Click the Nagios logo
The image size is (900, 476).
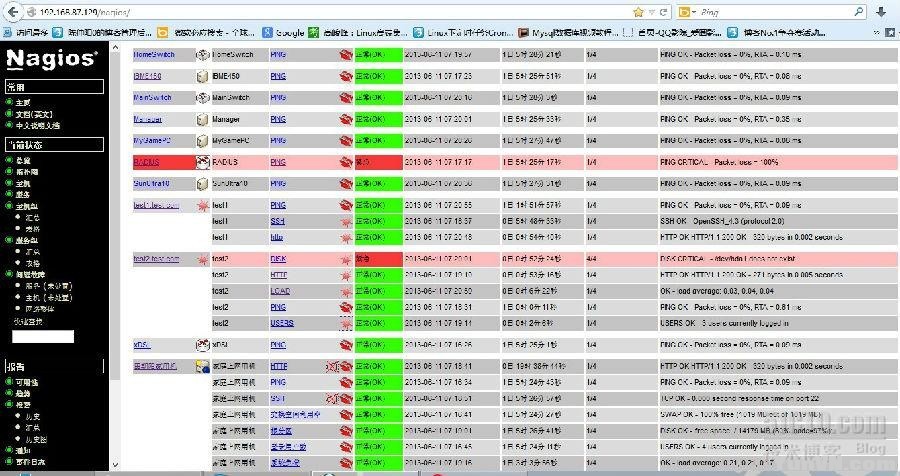click(x=52, y=59)
